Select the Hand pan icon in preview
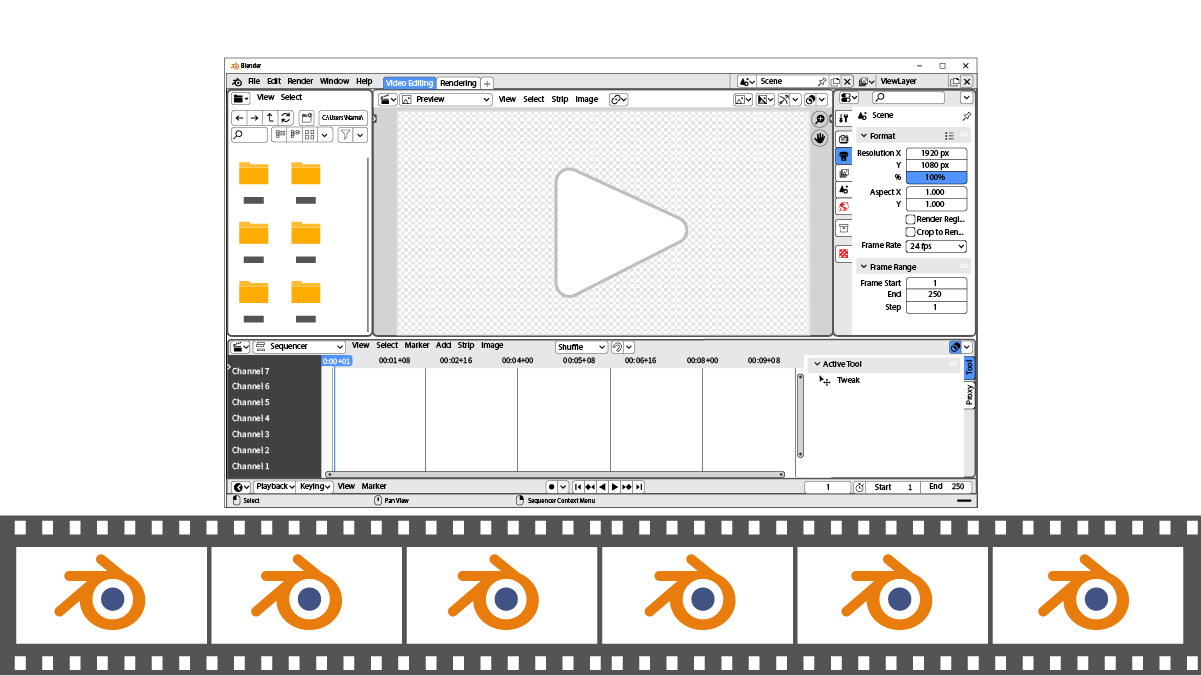Image resolution: width=1201 pixels, height=676 pixels. (819, 137)
